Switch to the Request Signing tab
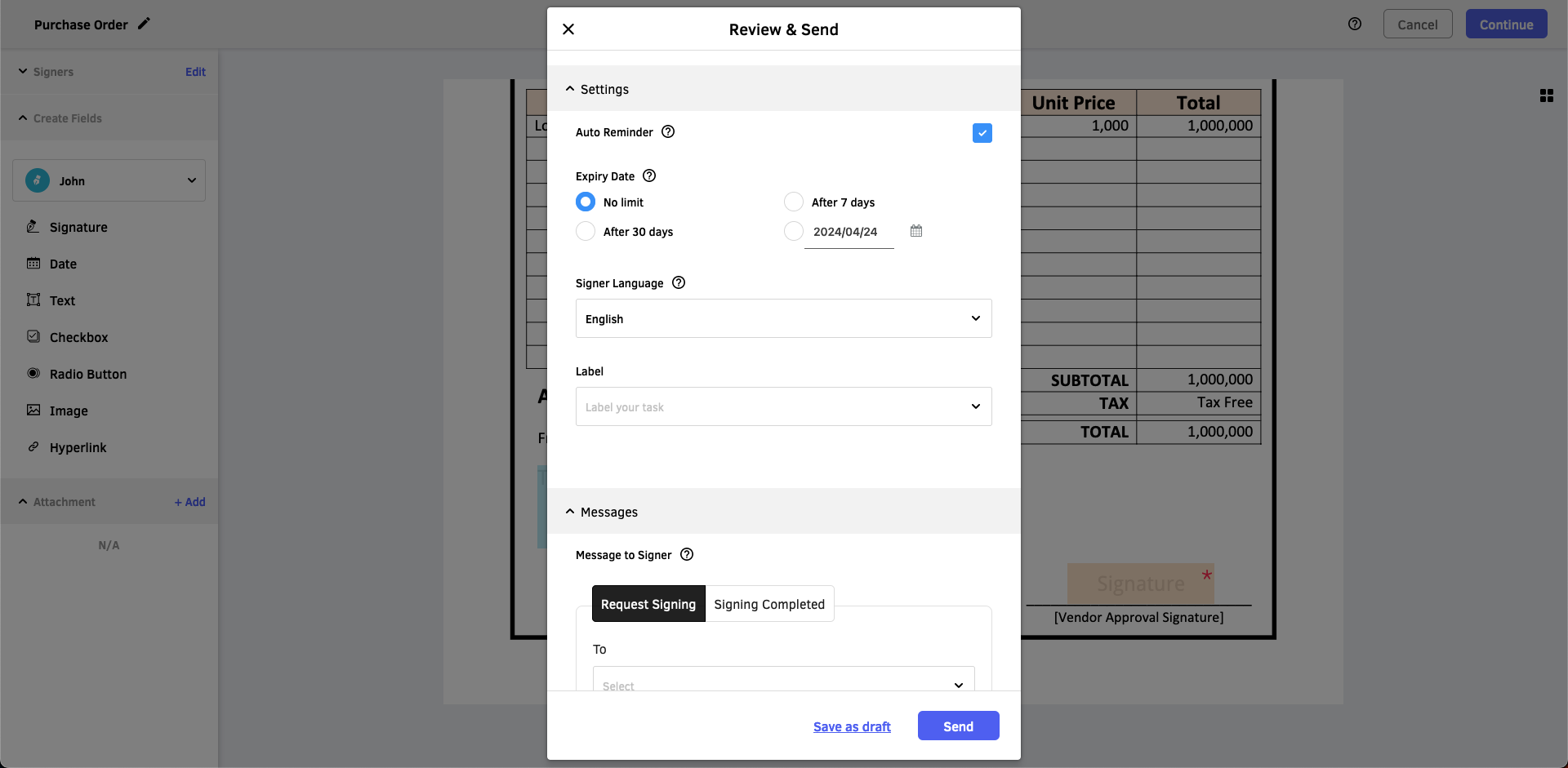Viewport: 1568px width, 768px height. (648, 604)
